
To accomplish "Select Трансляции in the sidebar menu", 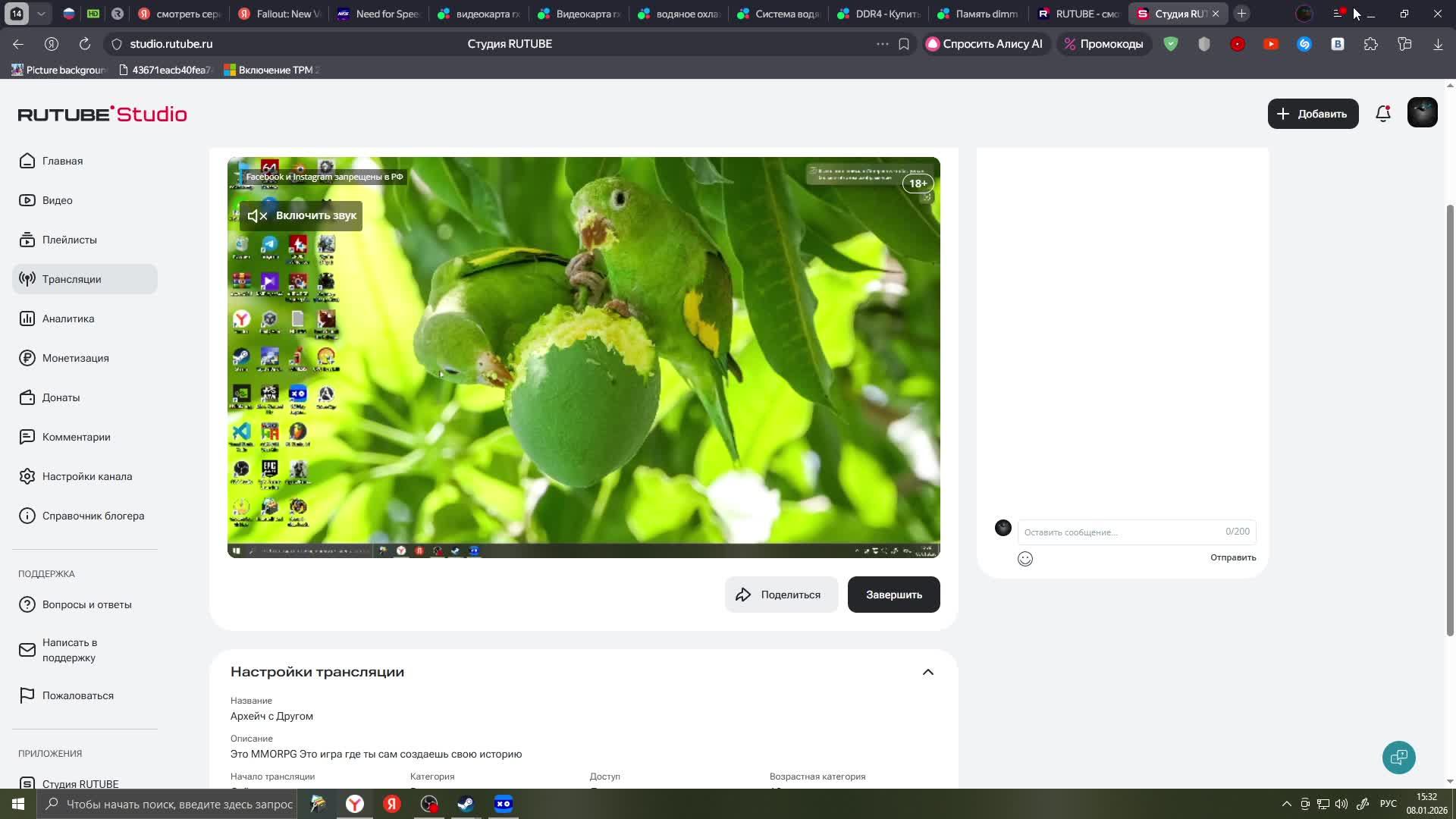I will [x=71, y=279].
